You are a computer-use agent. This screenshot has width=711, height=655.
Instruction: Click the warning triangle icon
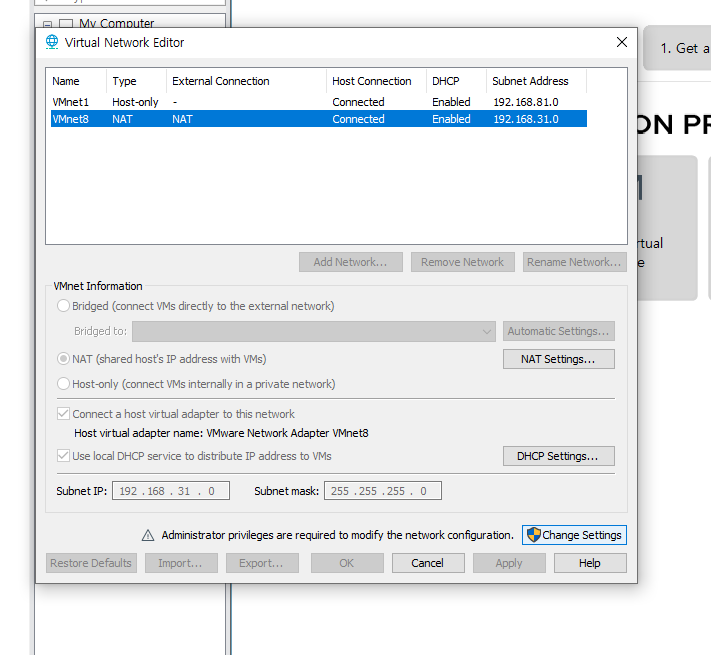click(148, 535)
